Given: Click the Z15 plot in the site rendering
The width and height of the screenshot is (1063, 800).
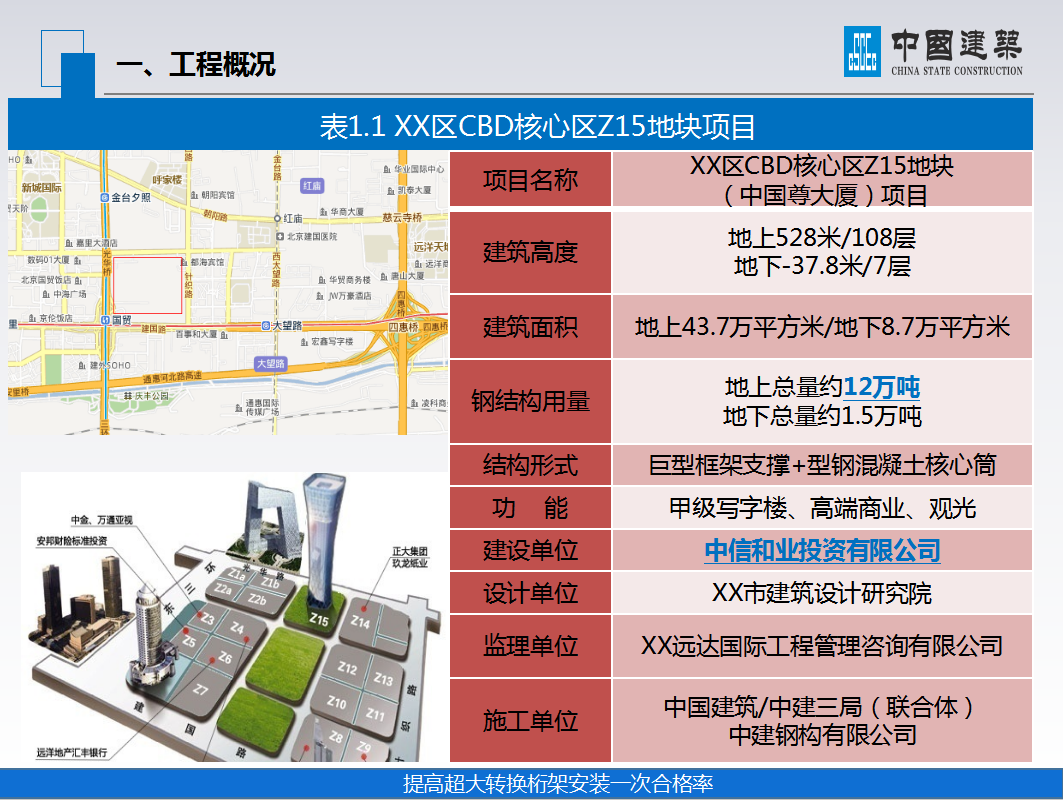Looking at the screenshot, I should 318,619.
